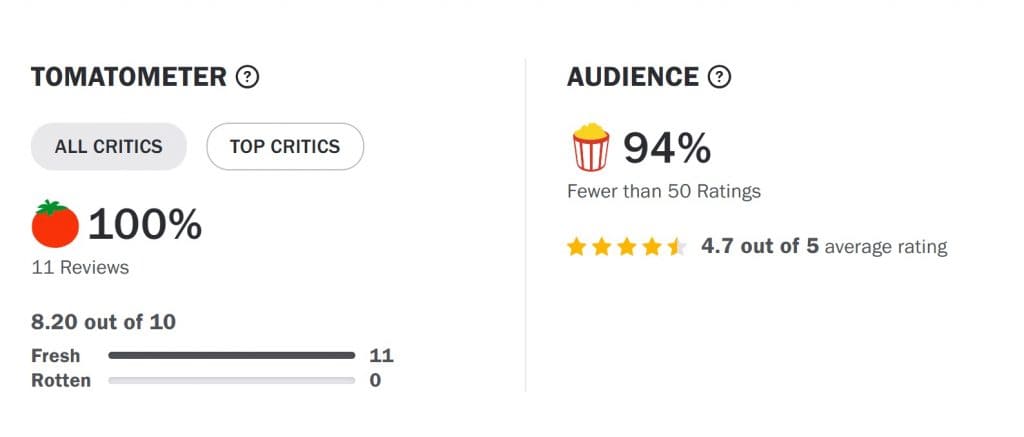The height and width of the screenshot is (437, 1024).
Task: Click the 100% Tomatometer score
Action: click(x=145, y=224)
